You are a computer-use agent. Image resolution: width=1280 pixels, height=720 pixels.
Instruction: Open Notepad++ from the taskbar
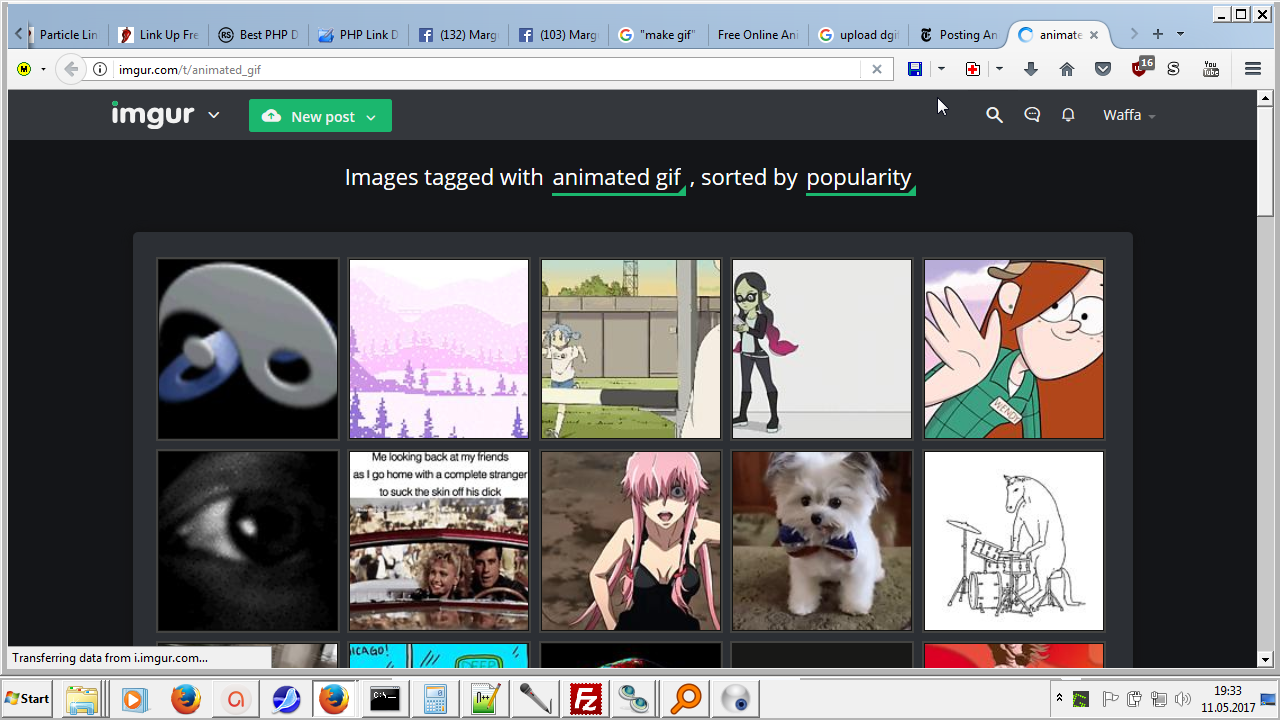click(485, 699)
